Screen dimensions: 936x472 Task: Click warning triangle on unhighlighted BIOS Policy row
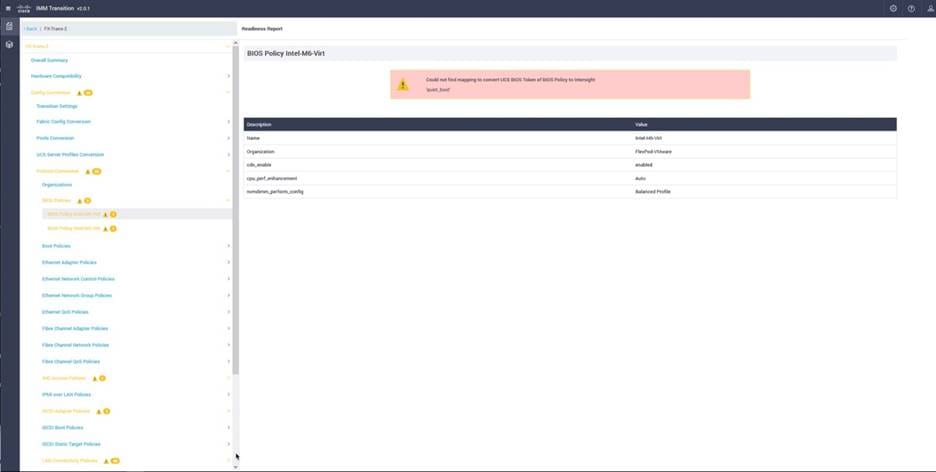(106, 229)
